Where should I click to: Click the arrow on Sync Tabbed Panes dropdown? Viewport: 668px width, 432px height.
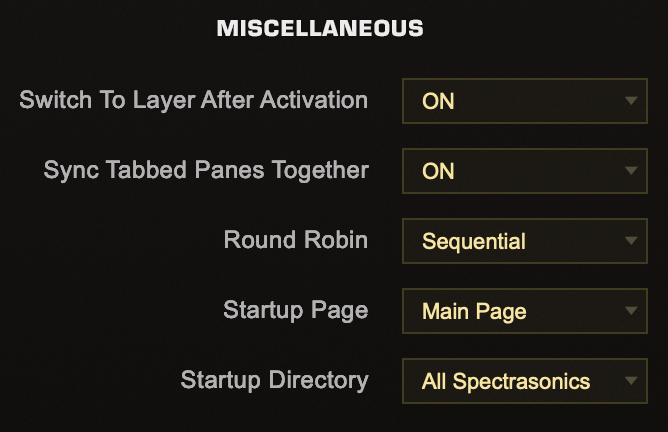(630, 171)
